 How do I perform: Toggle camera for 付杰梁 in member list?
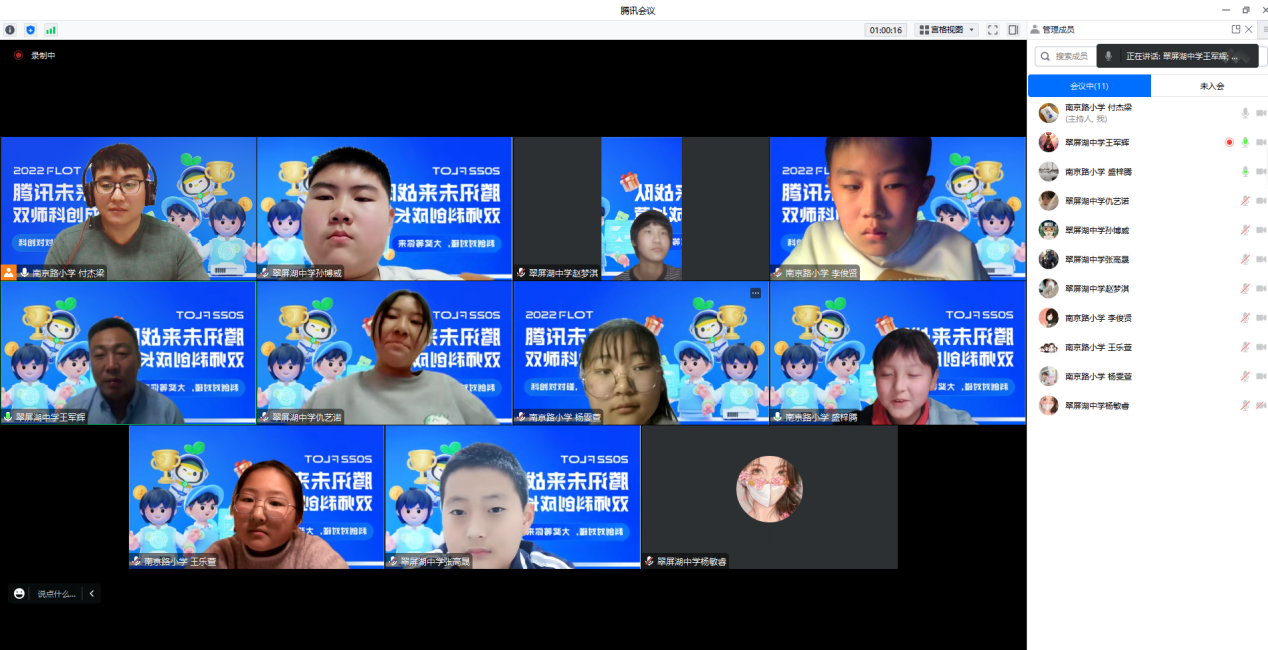(1261, 114)
